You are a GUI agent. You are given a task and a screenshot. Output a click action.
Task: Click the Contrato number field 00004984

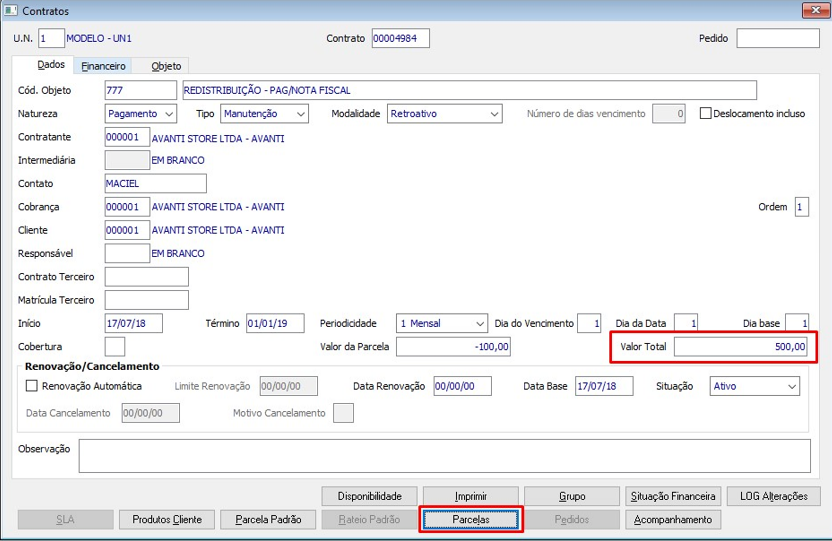pyautogui.click(x=401, y=38)
